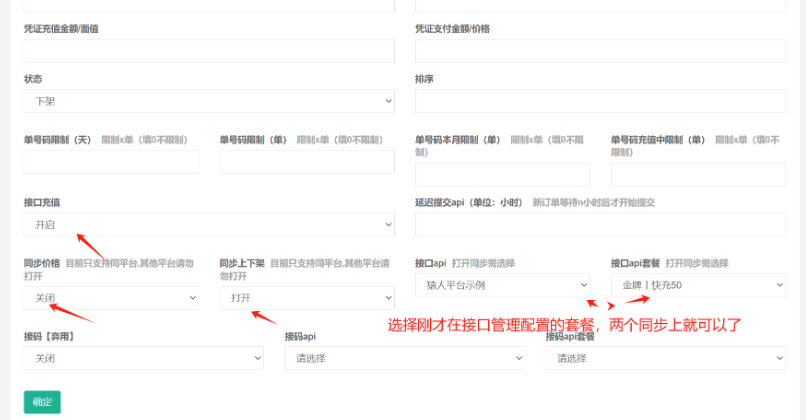The height and width of the screenshot is (420, 806).
Task: Click the 延迟提交api hours input field
Action: tap(600, 225)
